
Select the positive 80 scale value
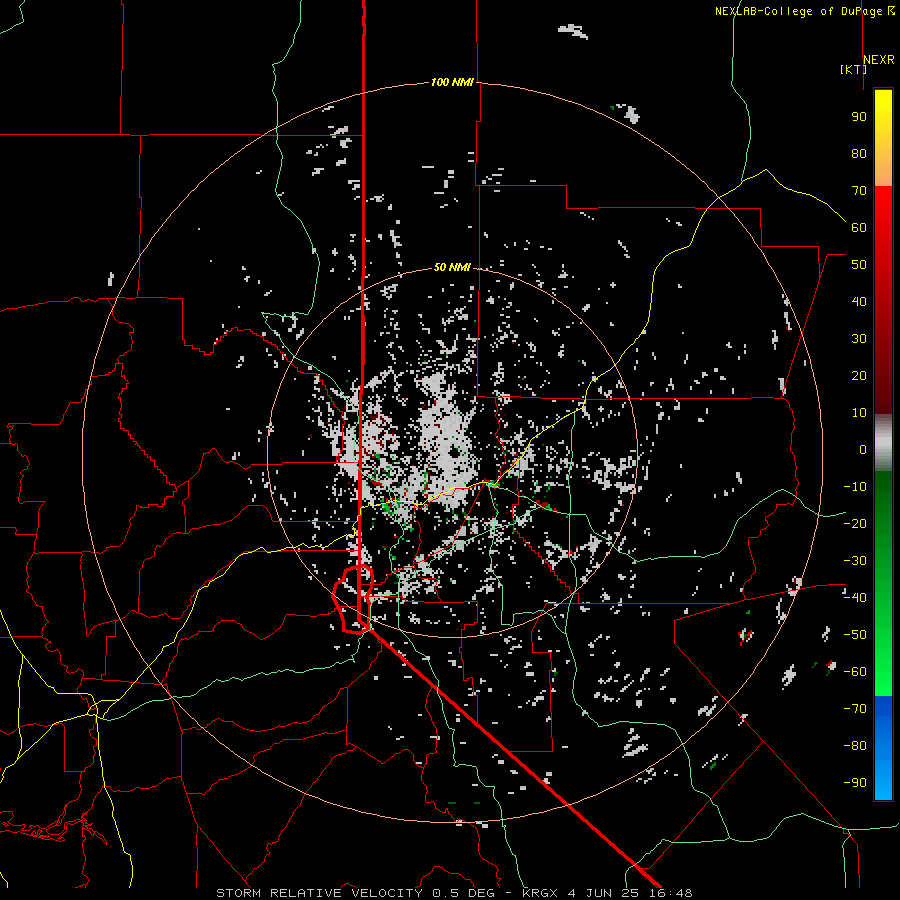tap(859, 154)
